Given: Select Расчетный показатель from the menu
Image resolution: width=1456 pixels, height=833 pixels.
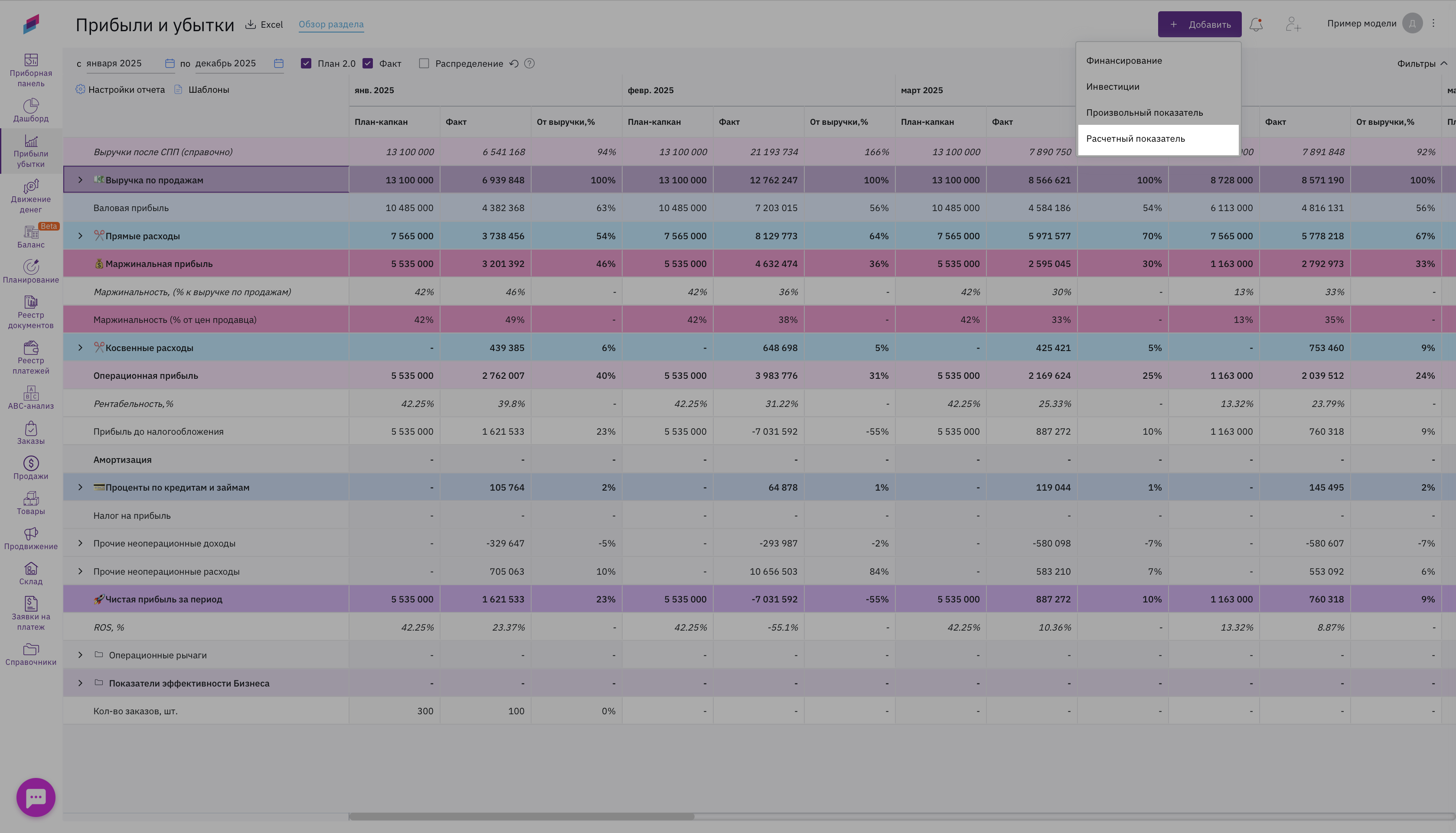Looking at the screenshot, I should 1136,139.
